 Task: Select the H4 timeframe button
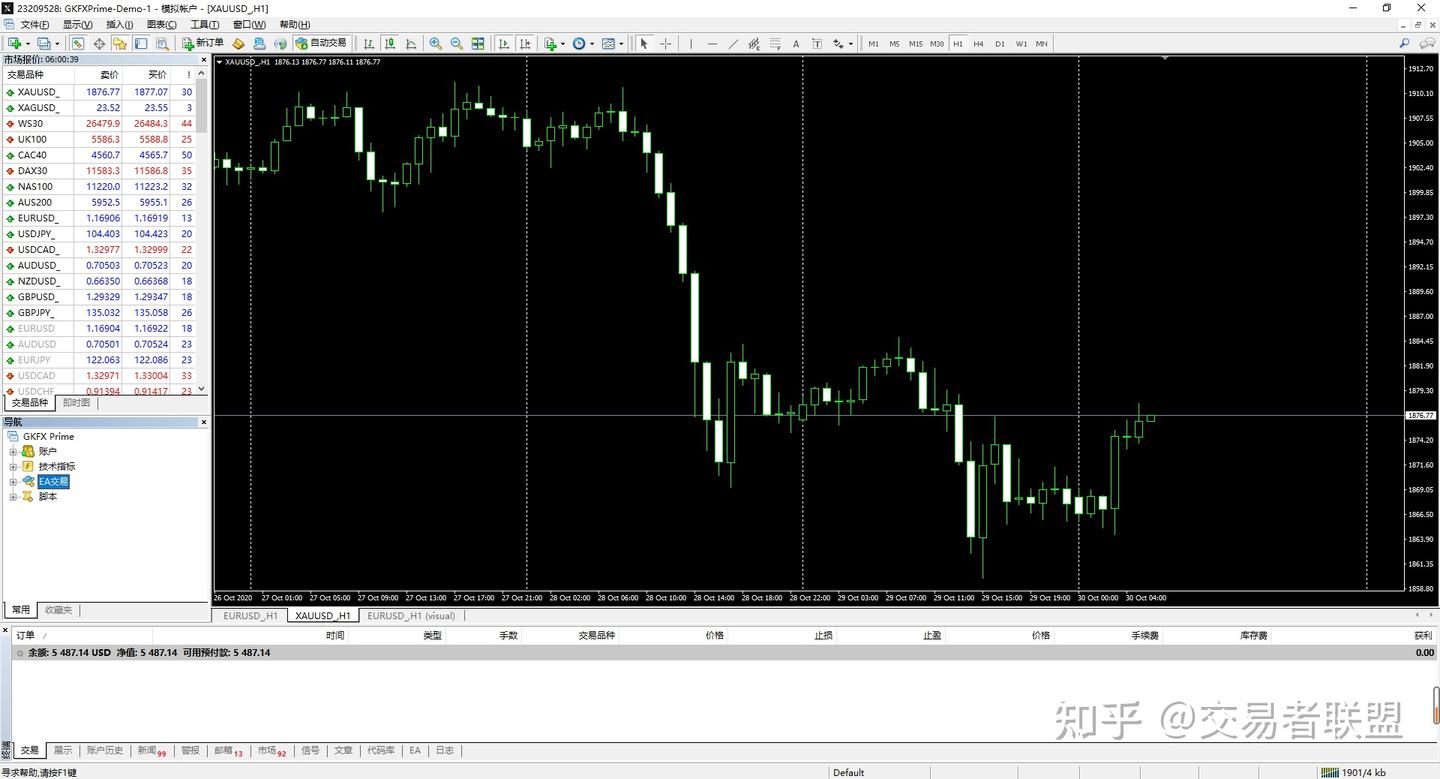tap(978, 43)
